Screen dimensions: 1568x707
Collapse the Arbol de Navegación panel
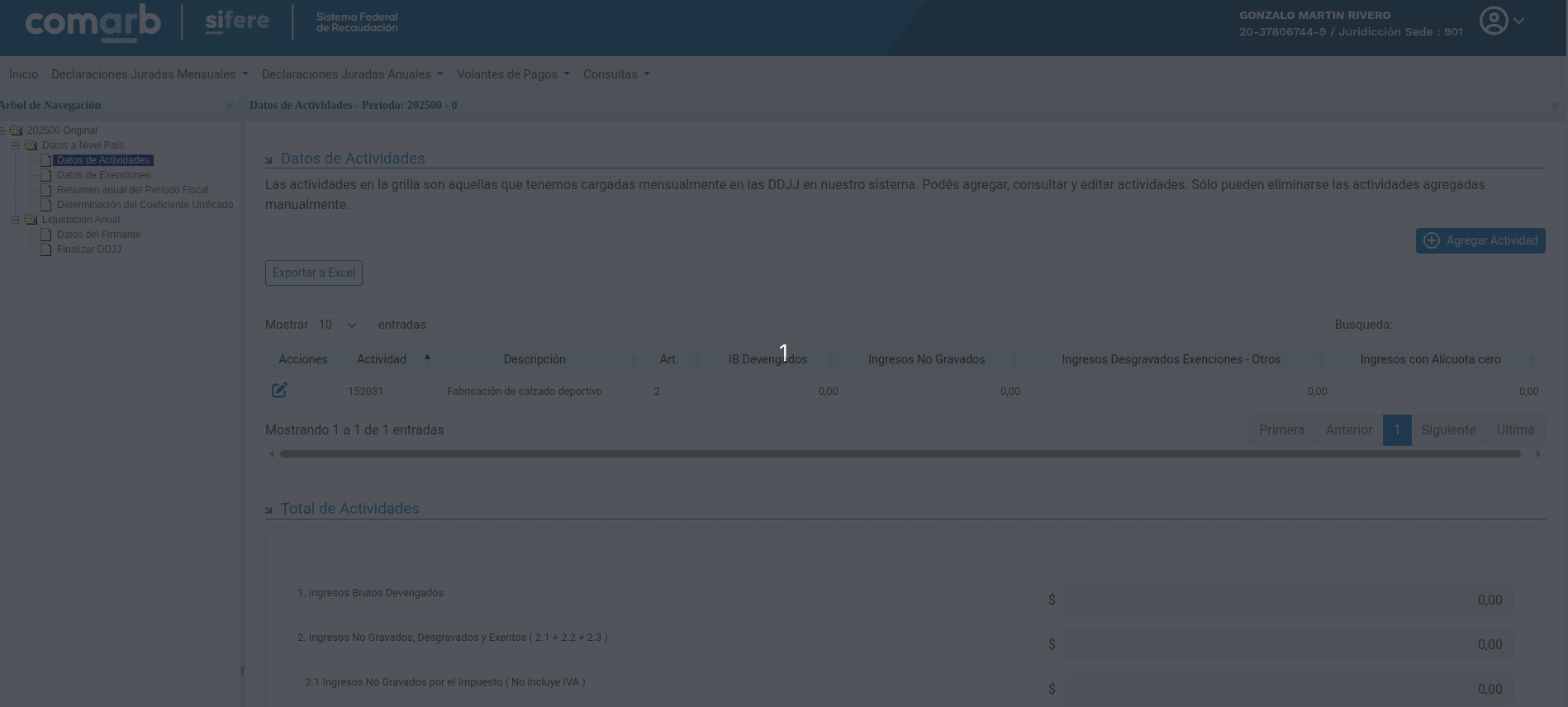tap(230, 106)
